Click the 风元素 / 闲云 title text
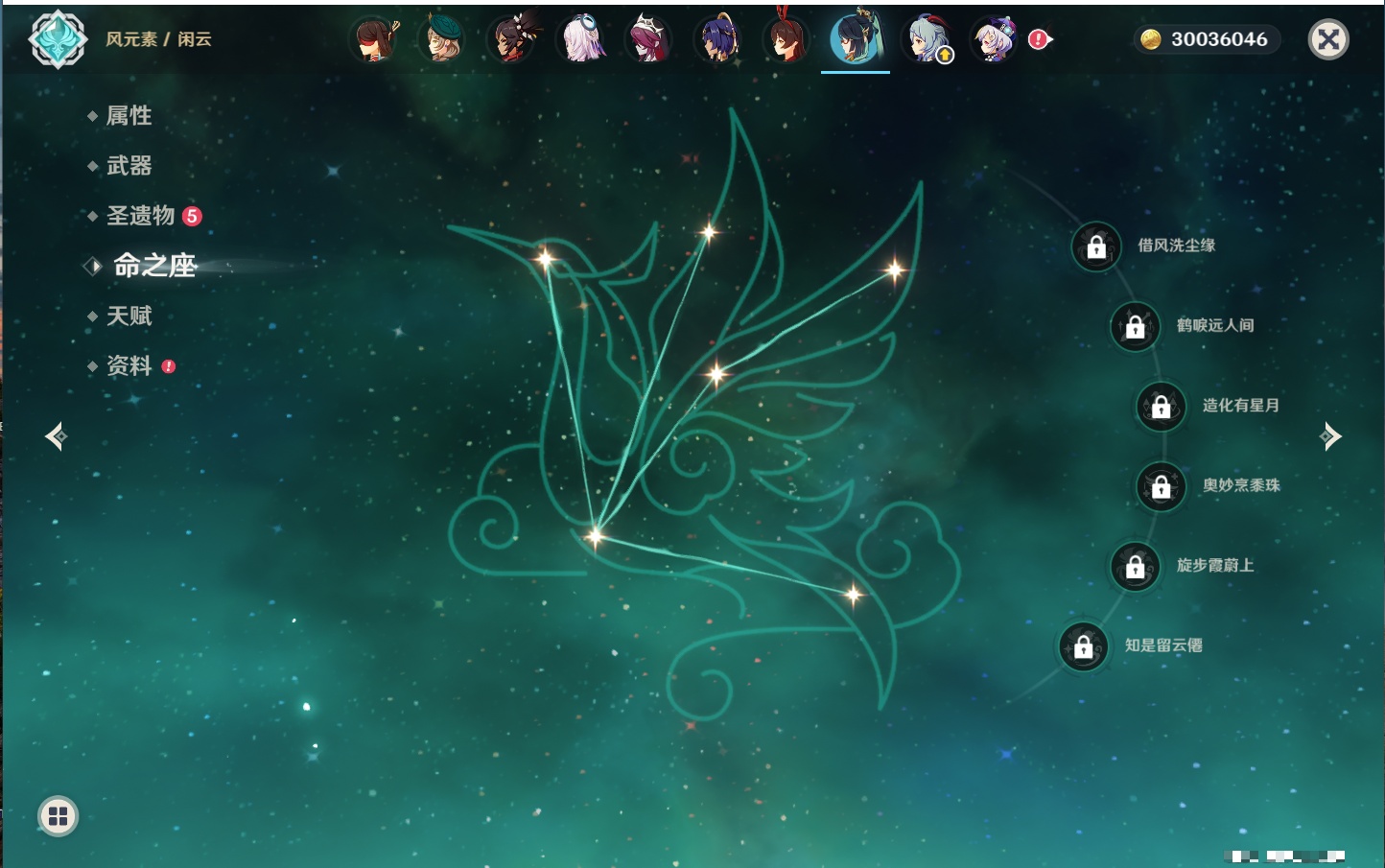This screenshot has height=868, width=1385. [x=158, y=39]
